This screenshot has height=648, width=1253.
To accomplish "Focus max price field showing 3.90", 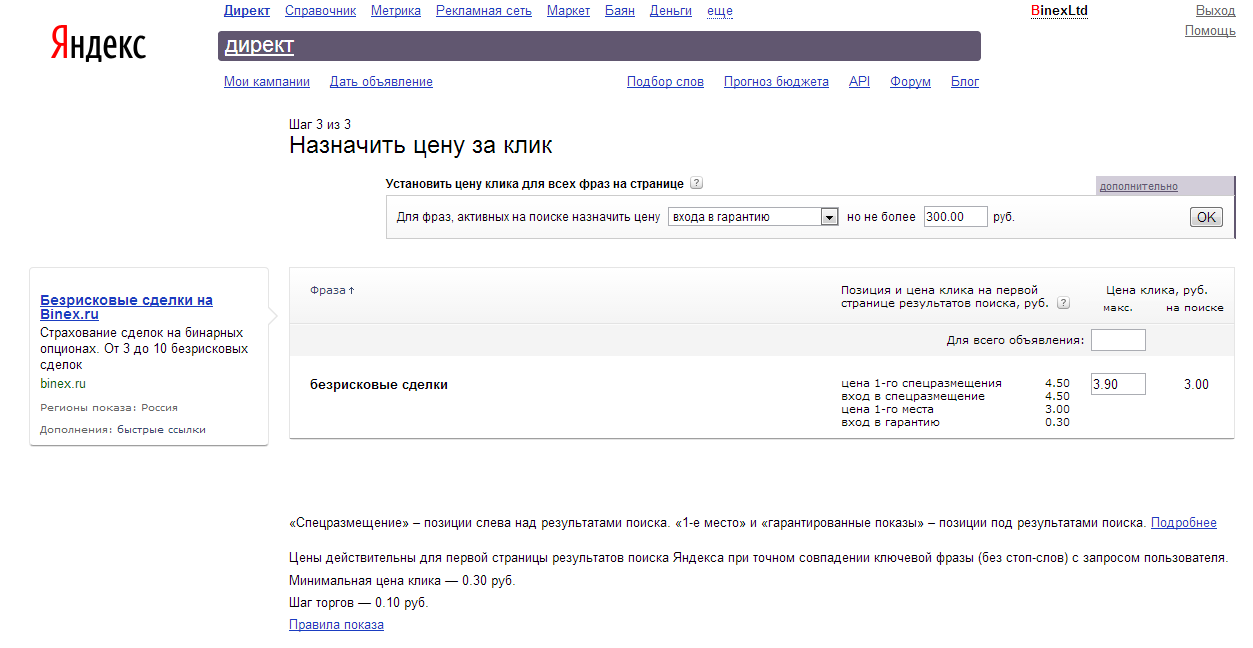I will pyautogui.click(x=1118, y=384).
